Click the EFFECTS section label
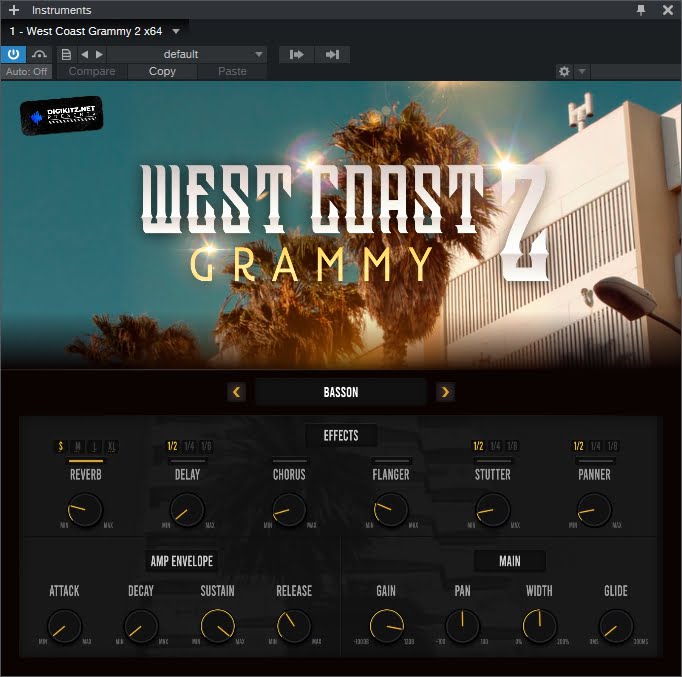 click(x=341, y=435)
